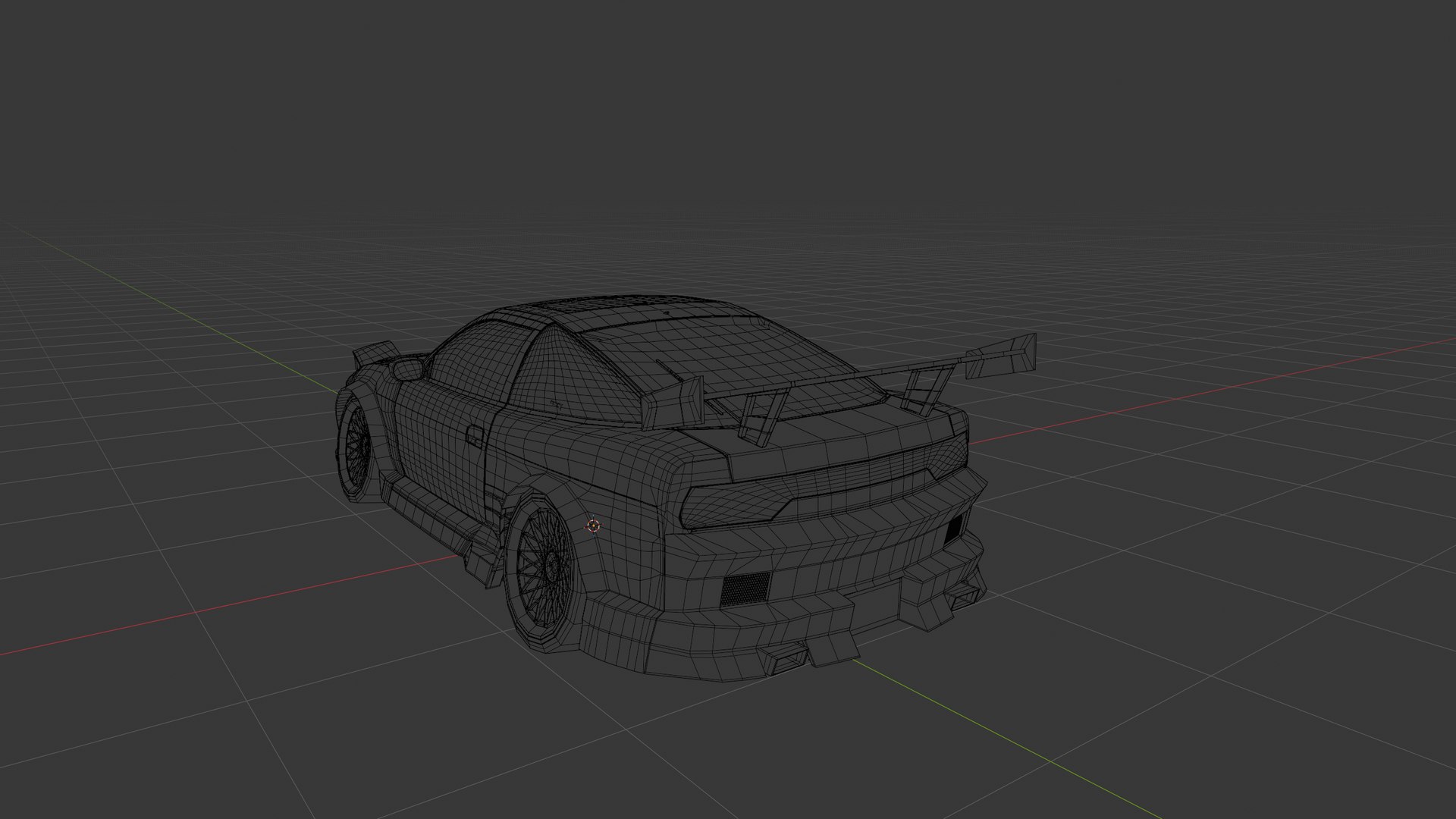1456x819 pixels.
Task: Click the side mirror on the car
Action: (408, 370)
